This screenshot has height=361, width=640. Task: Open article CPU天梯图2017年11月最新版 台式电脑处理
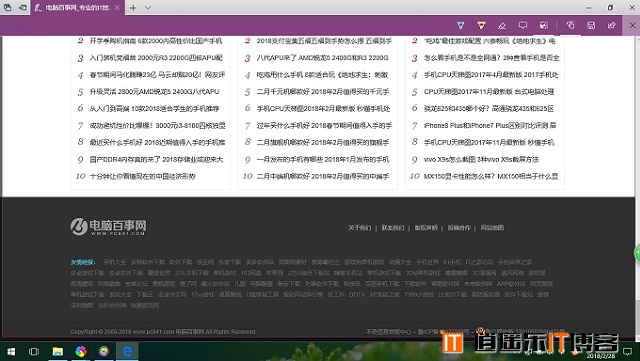coord(489,91)
